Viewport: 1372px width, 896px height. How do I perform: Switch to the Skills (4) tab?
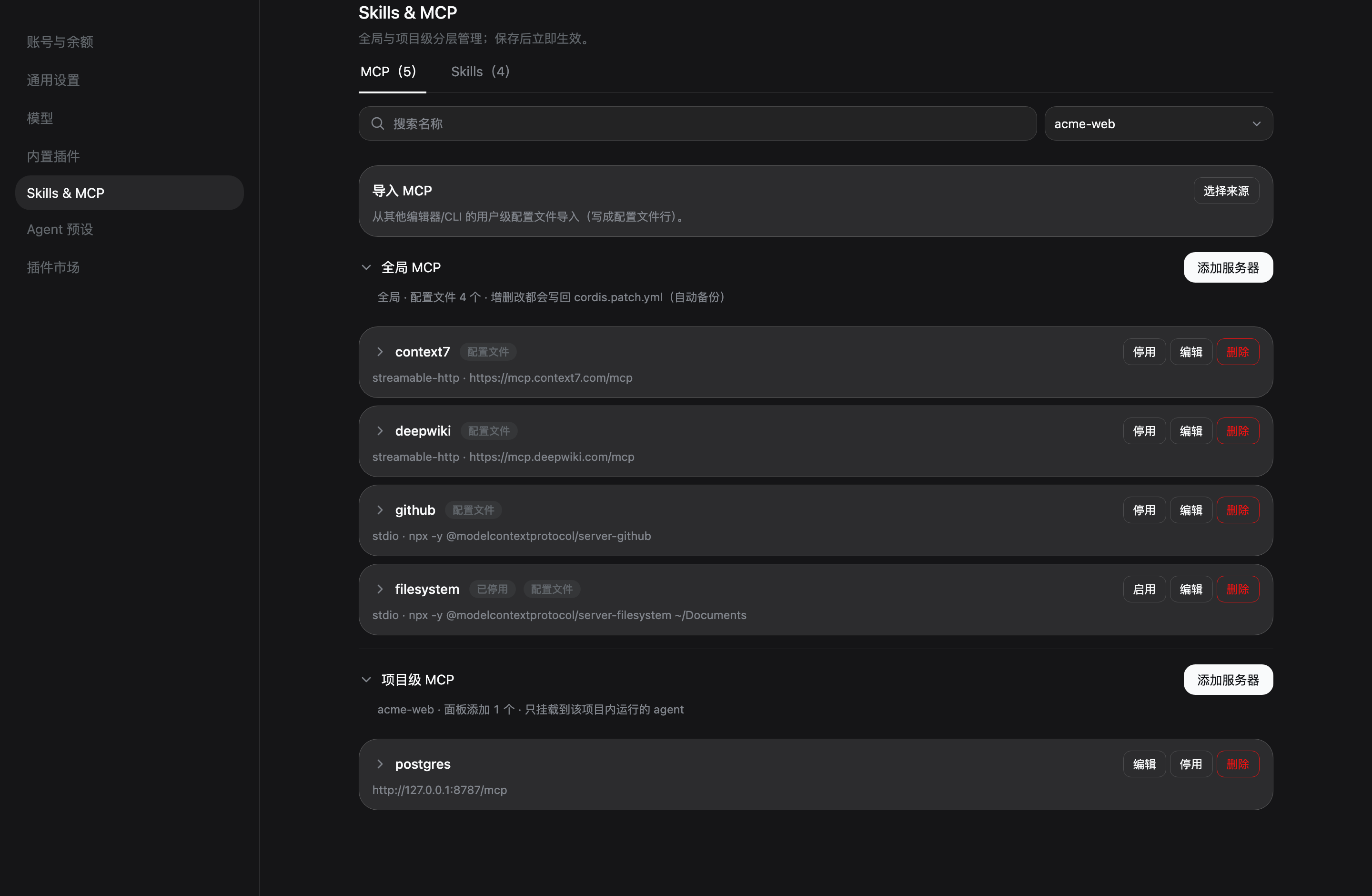tap(480, 71)
